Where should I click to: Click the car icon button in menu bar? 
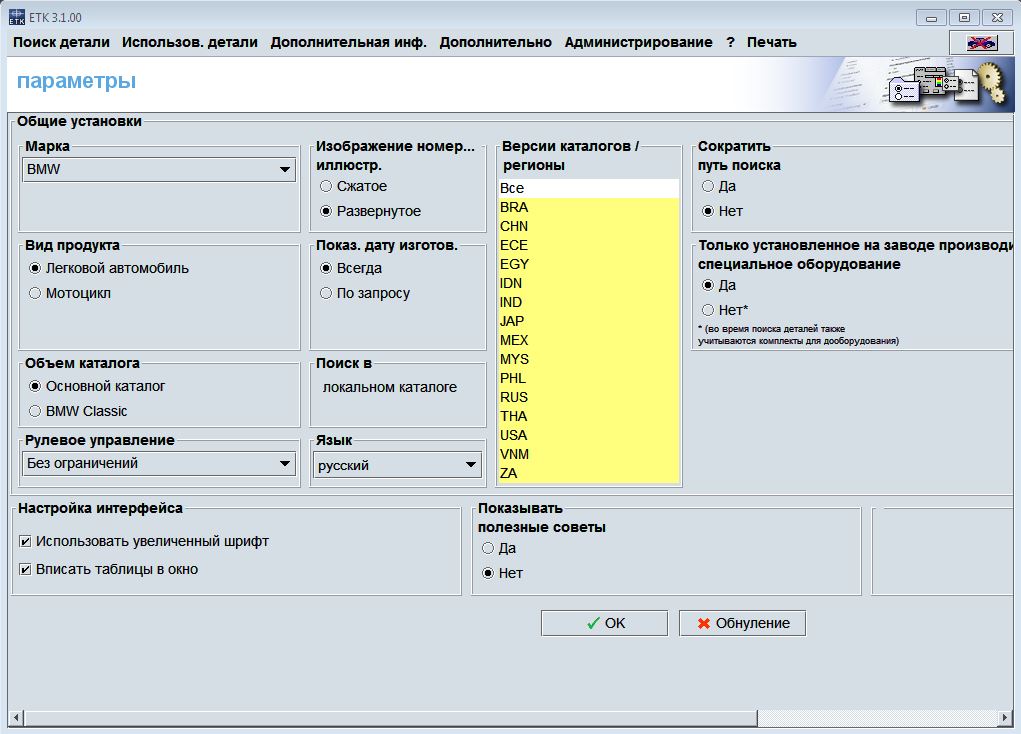981,43
